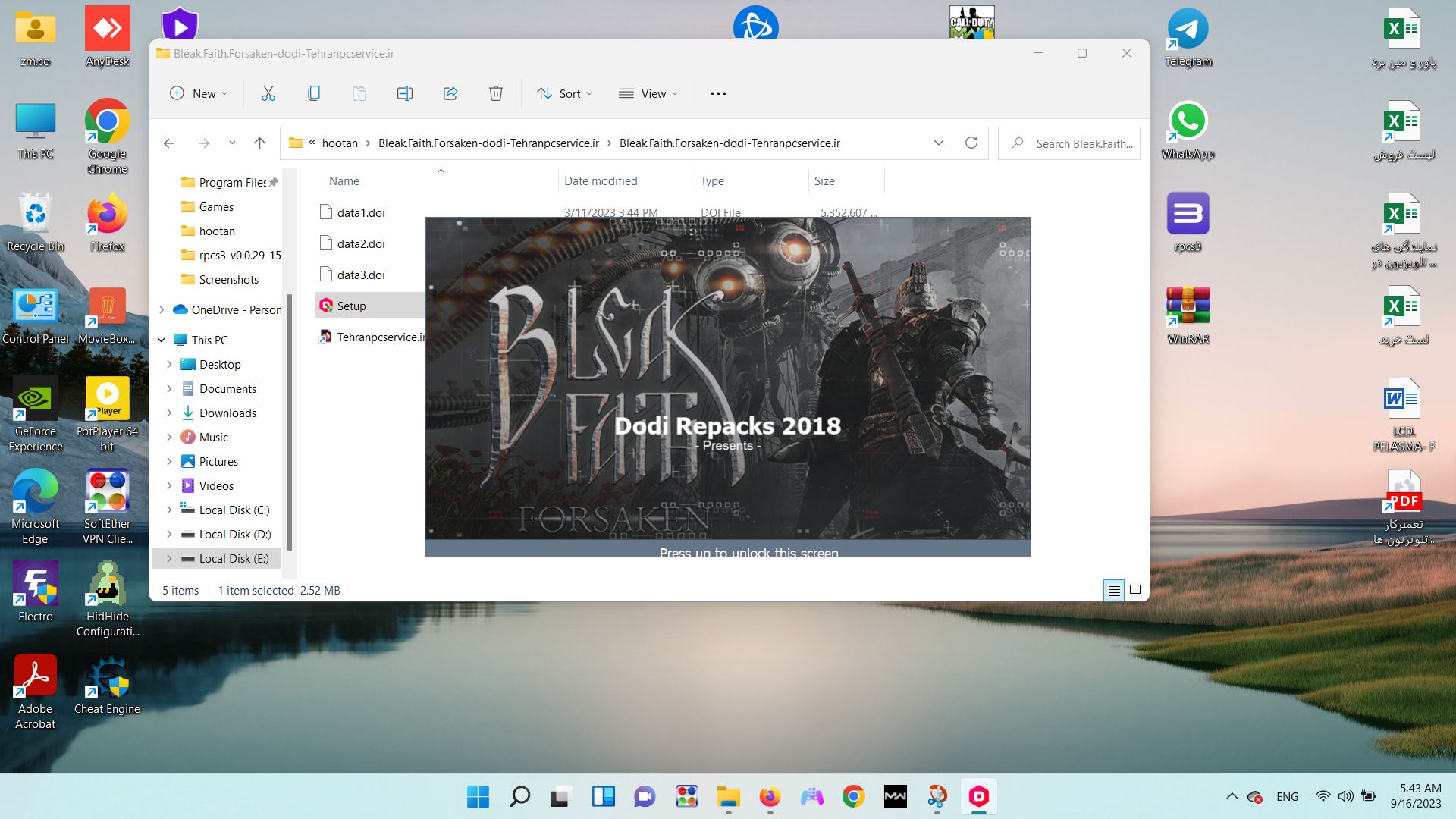Select the Downloads folder in navigation pane
1456x819 pixels.
pos(227,413)
